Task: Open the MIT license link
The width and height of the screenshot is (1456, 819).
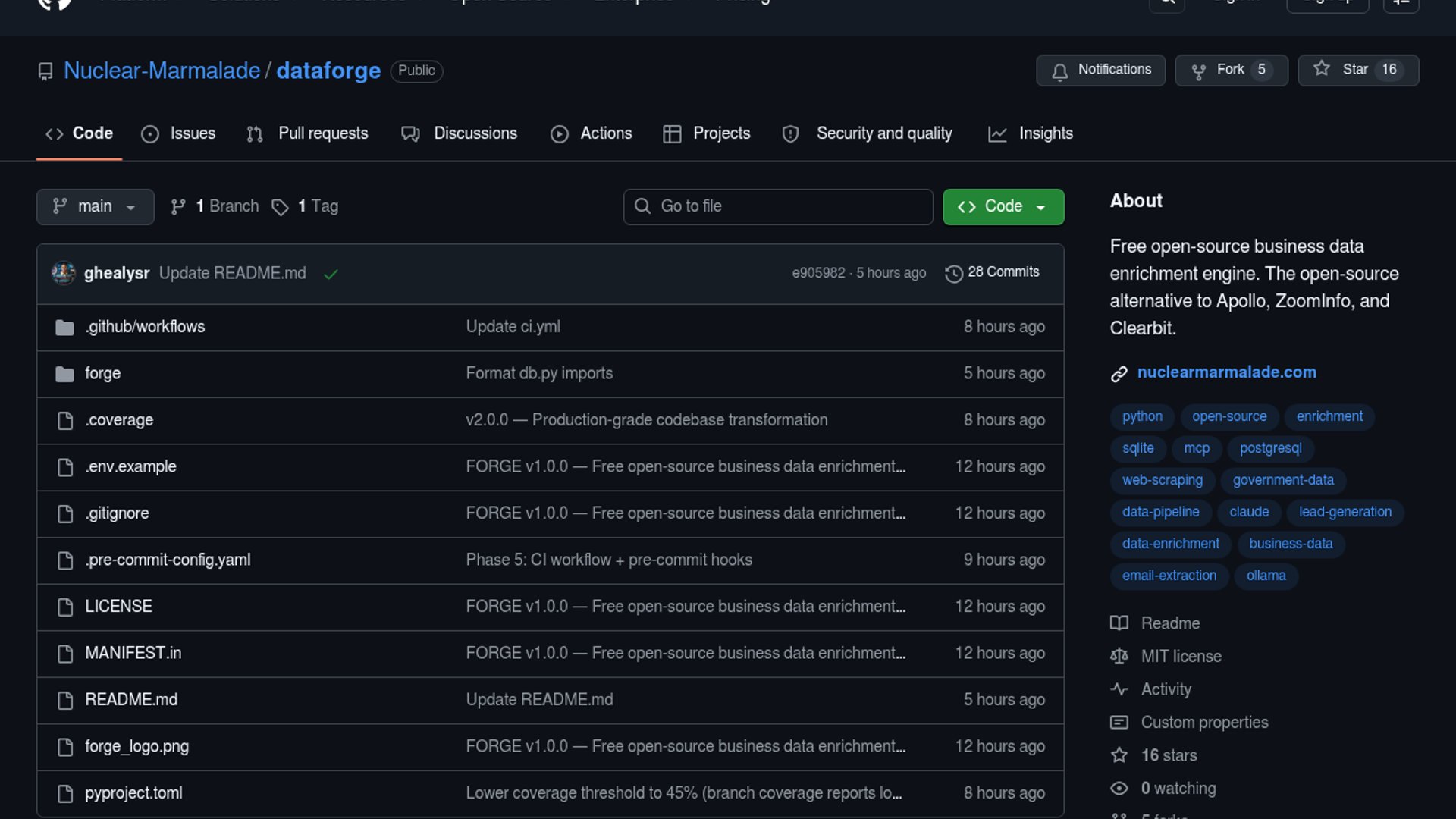Action: click(1181, 657)
